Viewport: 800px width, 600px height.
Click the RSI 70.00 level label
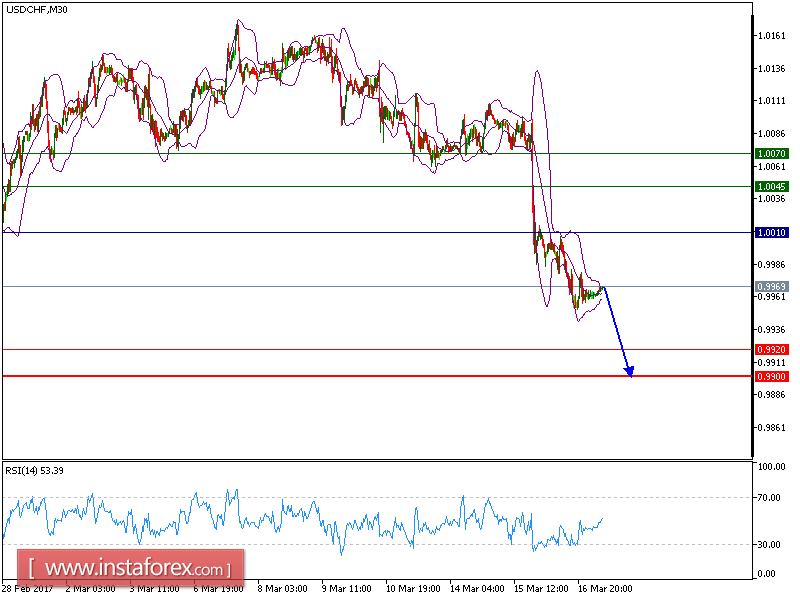pyautogui.click(x=769, y=498)
